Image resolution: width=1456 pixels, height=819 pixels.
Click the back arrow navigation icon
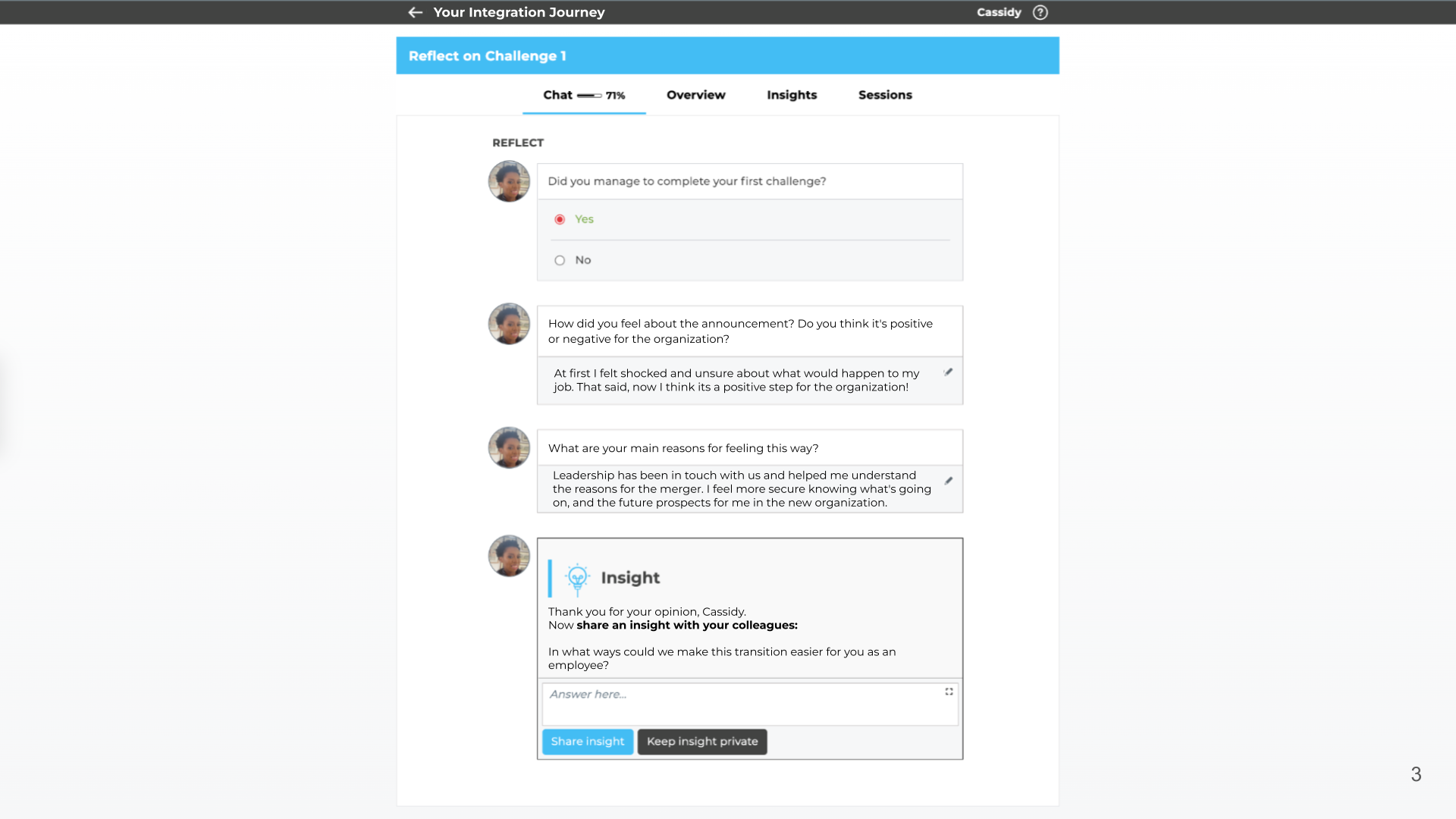pyautogui.click(x=415, y=12)
